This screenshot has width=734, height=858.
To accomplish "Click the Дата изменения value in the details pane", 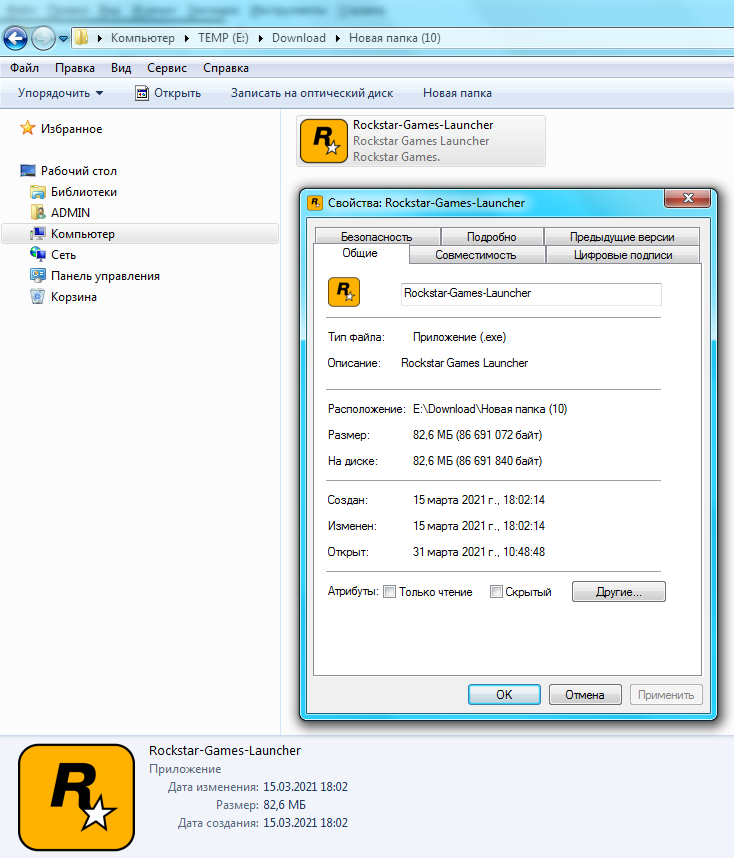I will 305,787.
